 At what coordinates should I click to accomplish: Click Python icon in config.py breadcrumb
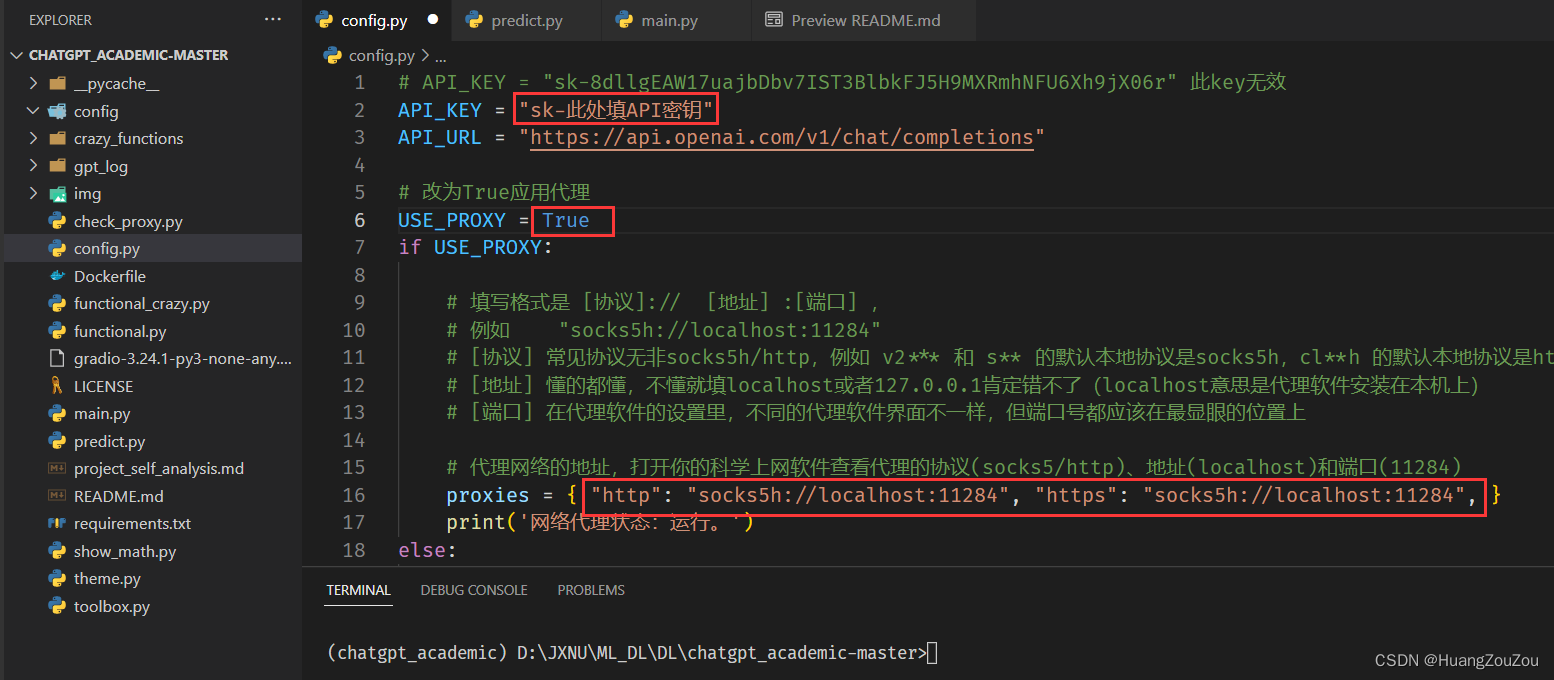pyautogui.click(x=332, y=56)
